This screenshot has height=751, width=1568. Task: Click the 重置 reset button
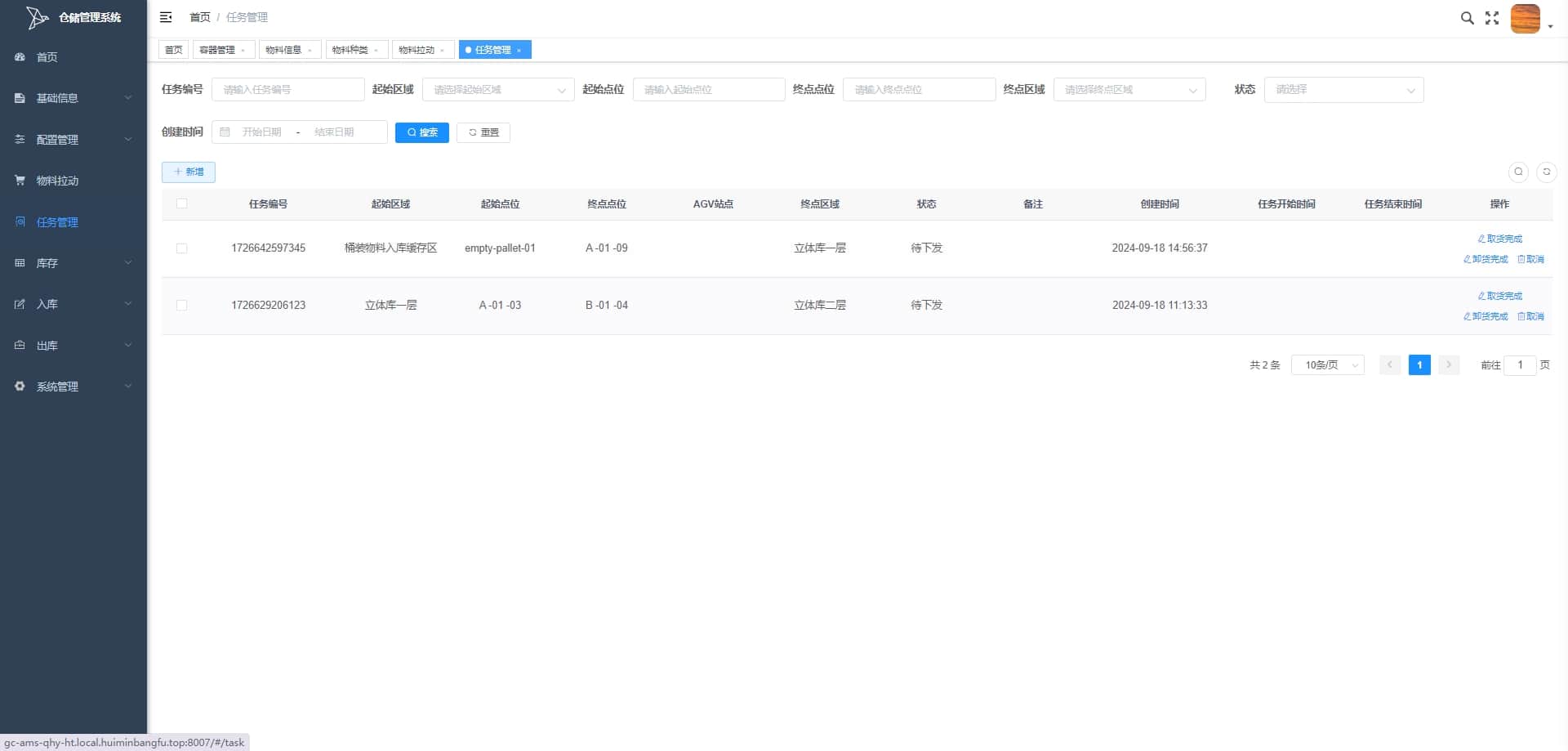[x=483, y=132]
